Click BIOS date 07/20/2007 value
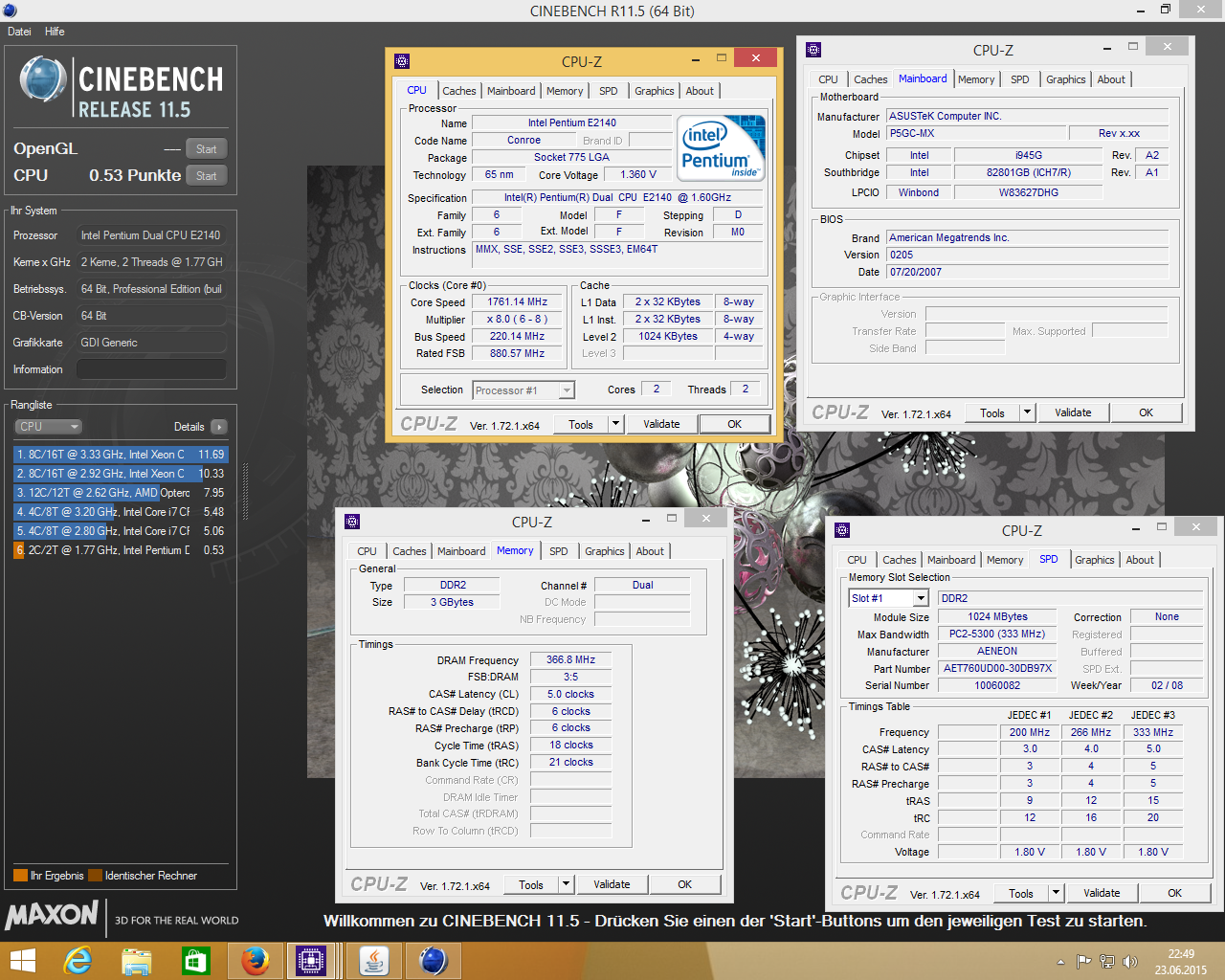The width and height of the screenshot is (1225, 980). (x=1028, y=272)
